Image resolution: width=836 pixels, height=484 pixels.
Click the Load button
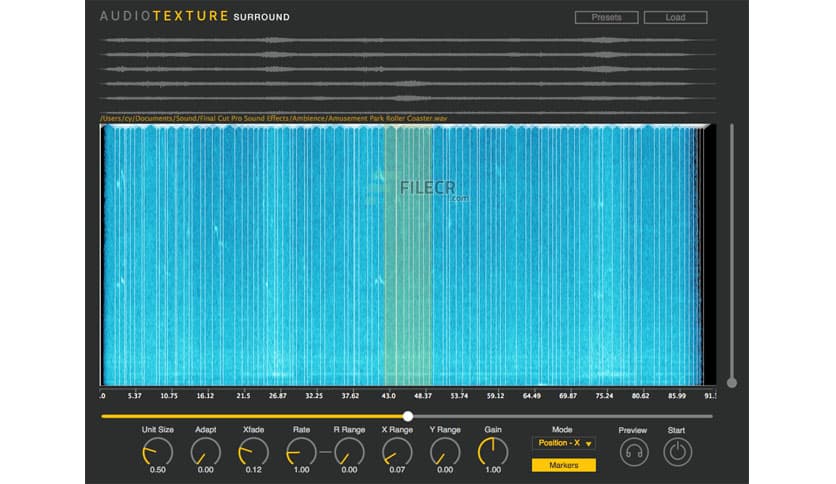coord(675,18)
